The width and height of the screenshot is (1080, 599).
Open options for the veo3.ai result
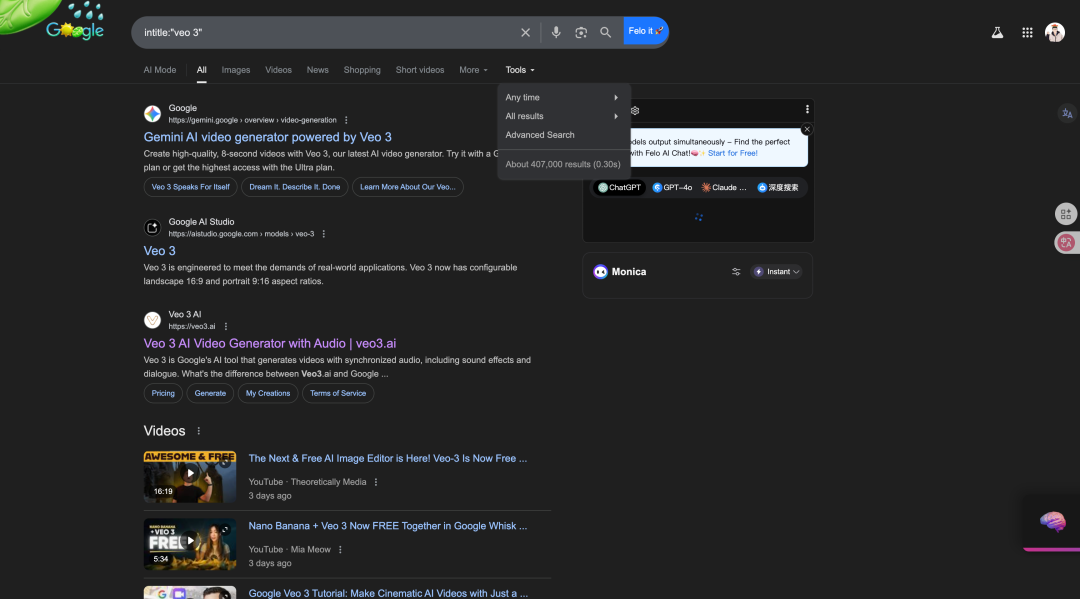tap(226, 326)
